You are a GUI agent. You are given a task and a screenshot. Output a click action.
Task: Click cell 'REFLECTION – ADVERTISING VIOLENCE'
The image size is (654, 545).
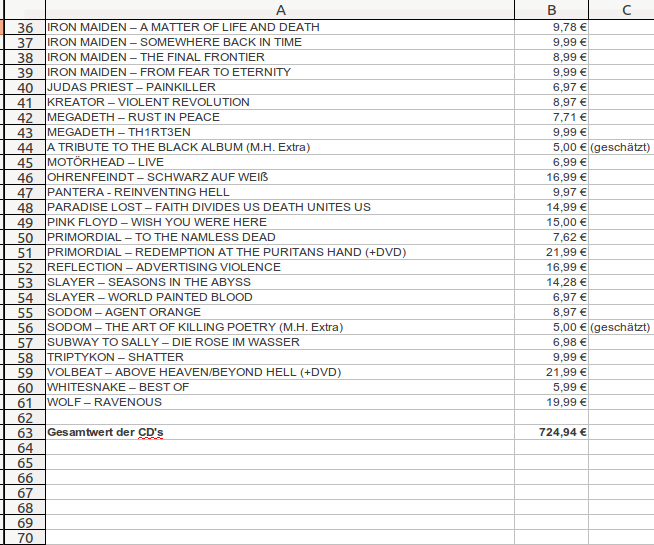pos(280,268)
